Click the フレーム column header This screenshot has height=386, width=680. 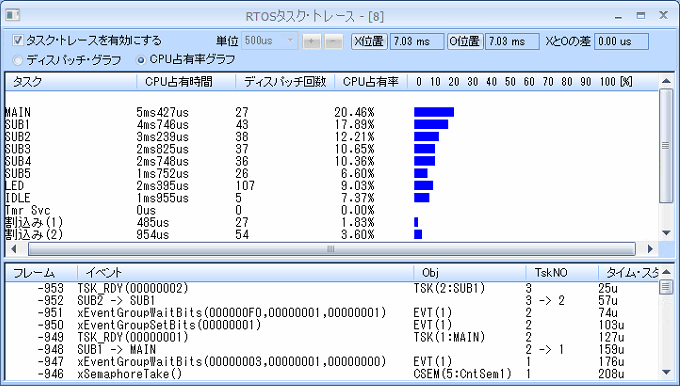click(x=41, y=273)
